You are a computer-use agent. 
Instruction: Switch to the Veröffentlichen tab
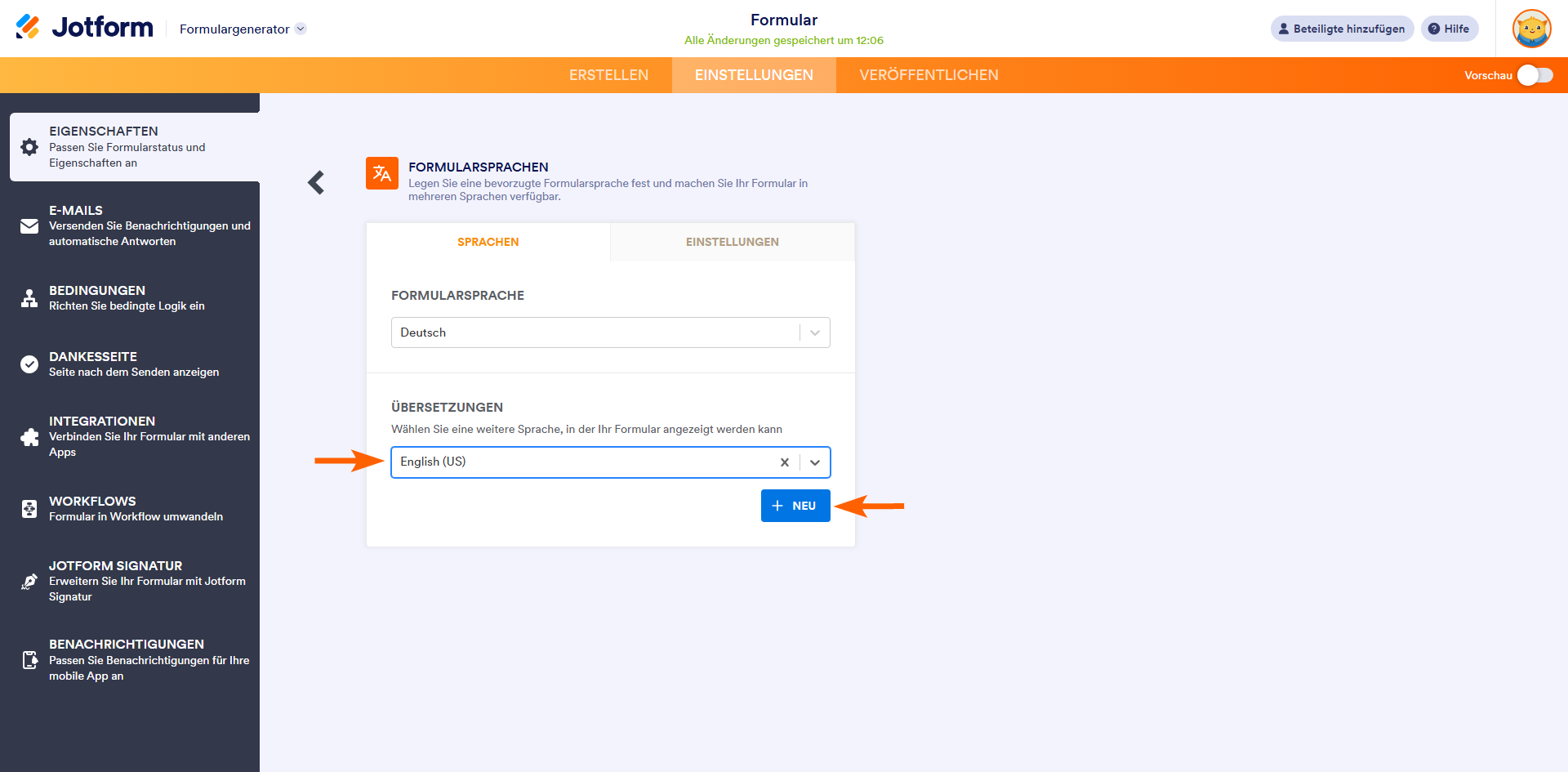[x=929, y=75]
